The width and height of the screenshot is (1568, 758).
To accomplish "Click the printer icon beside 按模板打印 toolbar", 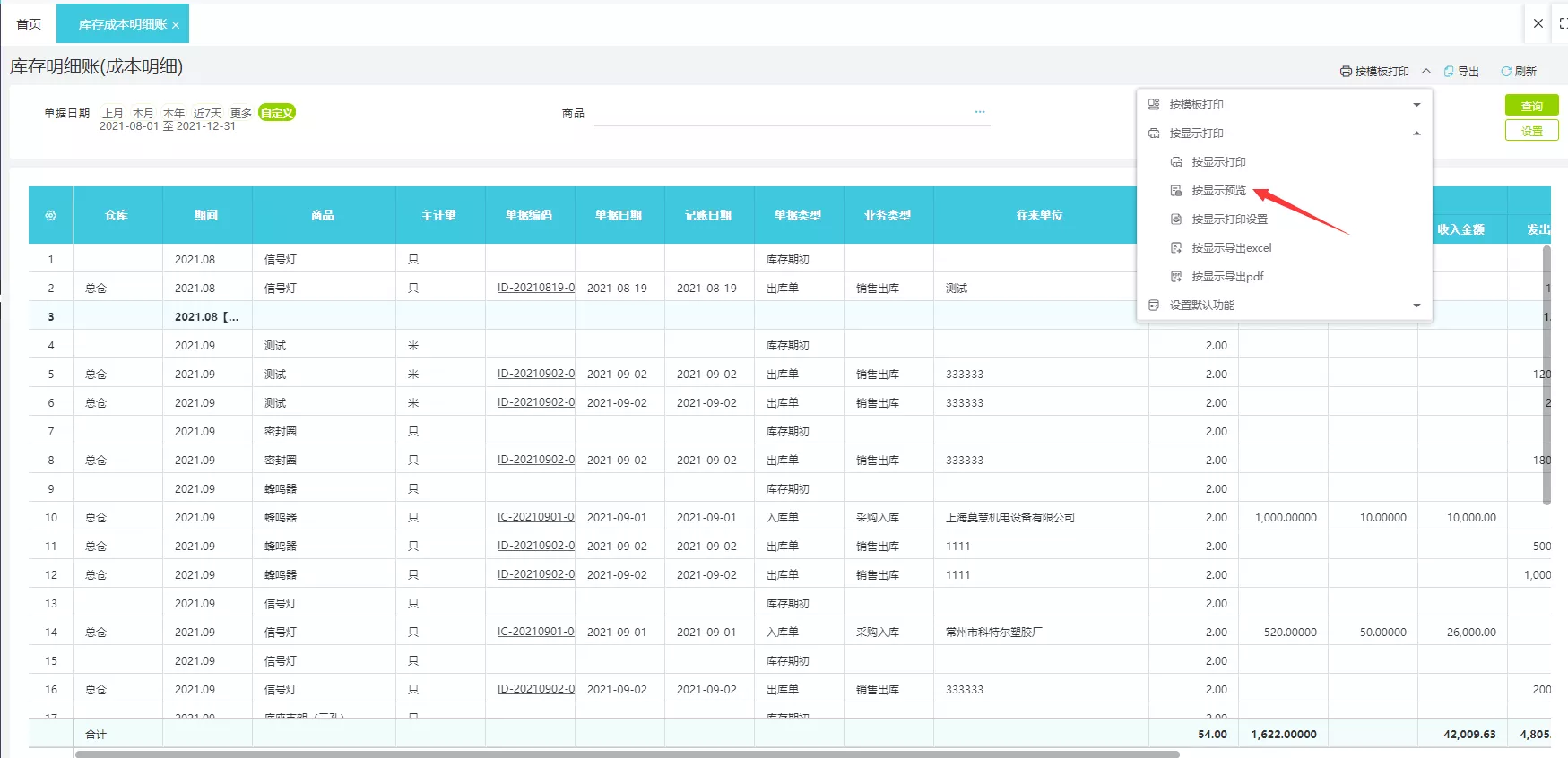I will (x=1346, y=72).
